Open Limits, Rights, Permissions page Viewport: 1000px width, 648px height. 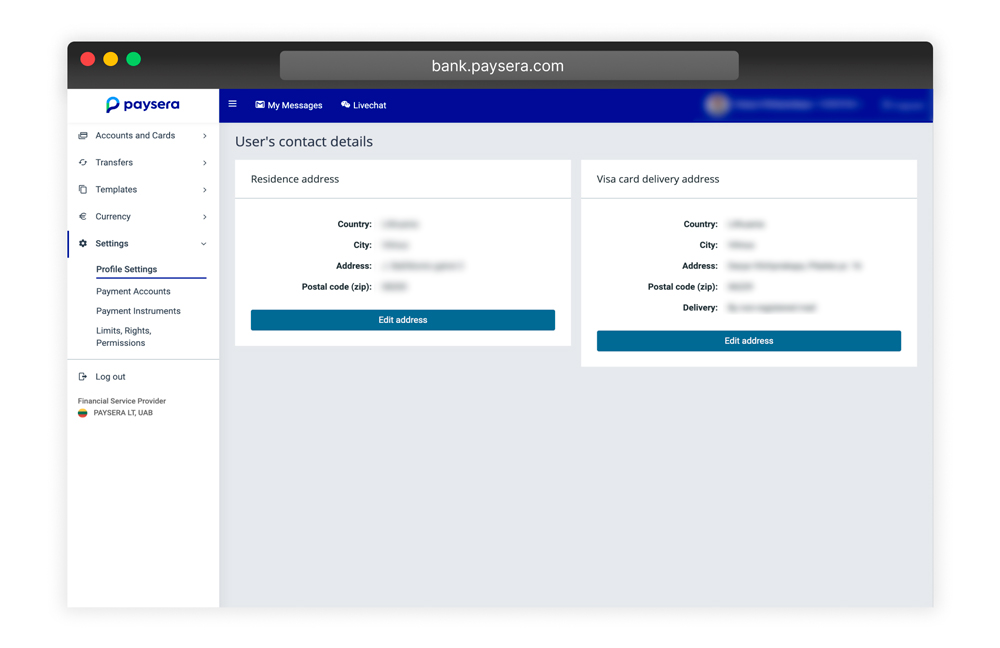click(124, 337)
